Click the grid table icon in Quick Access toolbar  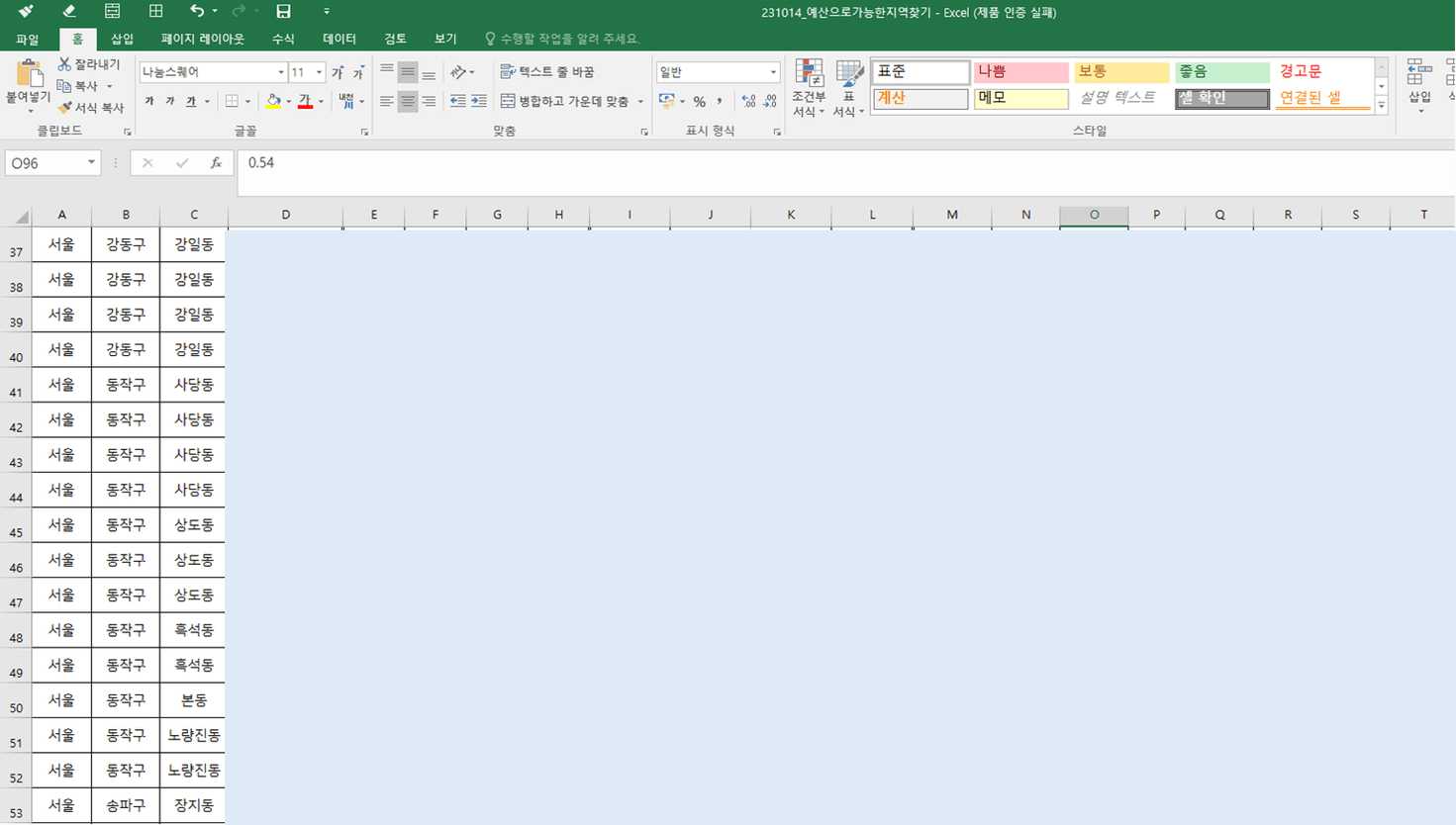click(x=155, y=11)
